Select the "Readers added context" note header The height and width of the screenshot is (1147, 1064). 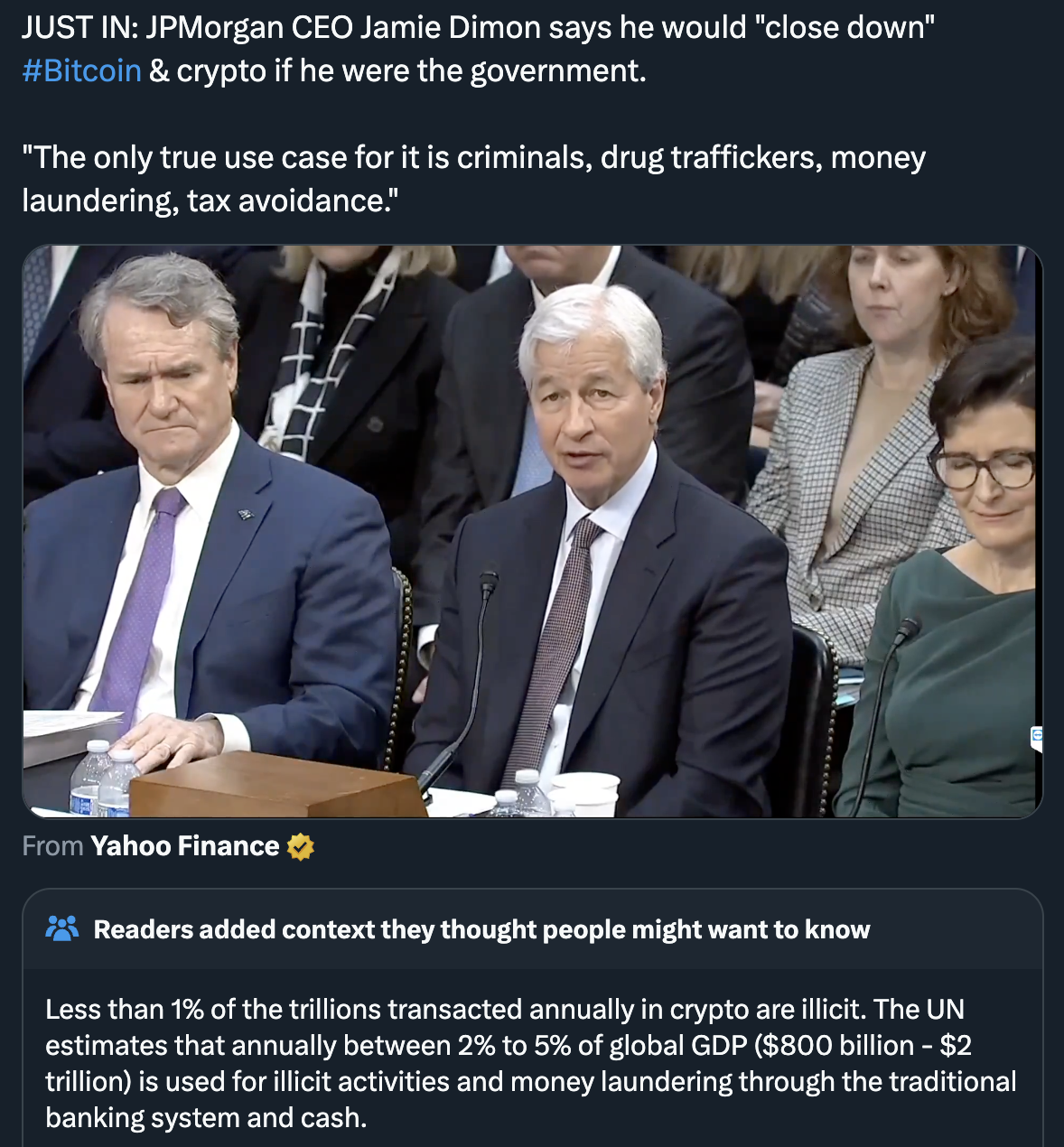[x=481, y=929]
